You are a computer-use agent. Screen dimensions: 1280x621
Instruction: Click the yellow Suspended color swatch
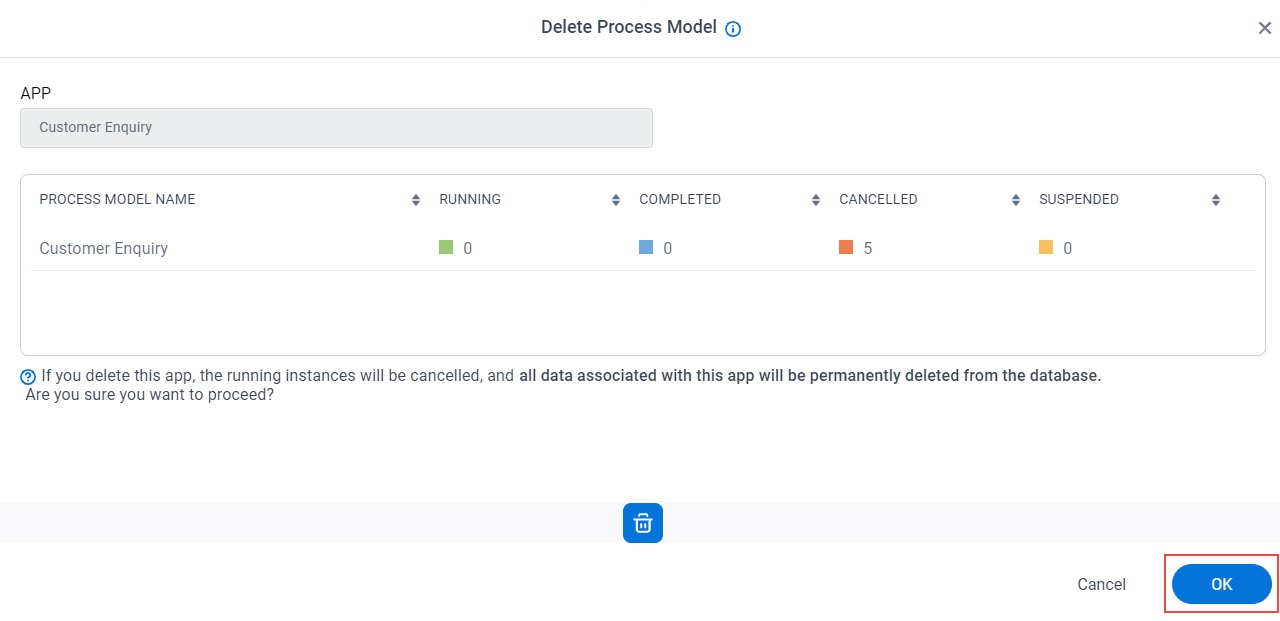(x=1046, y=247)
